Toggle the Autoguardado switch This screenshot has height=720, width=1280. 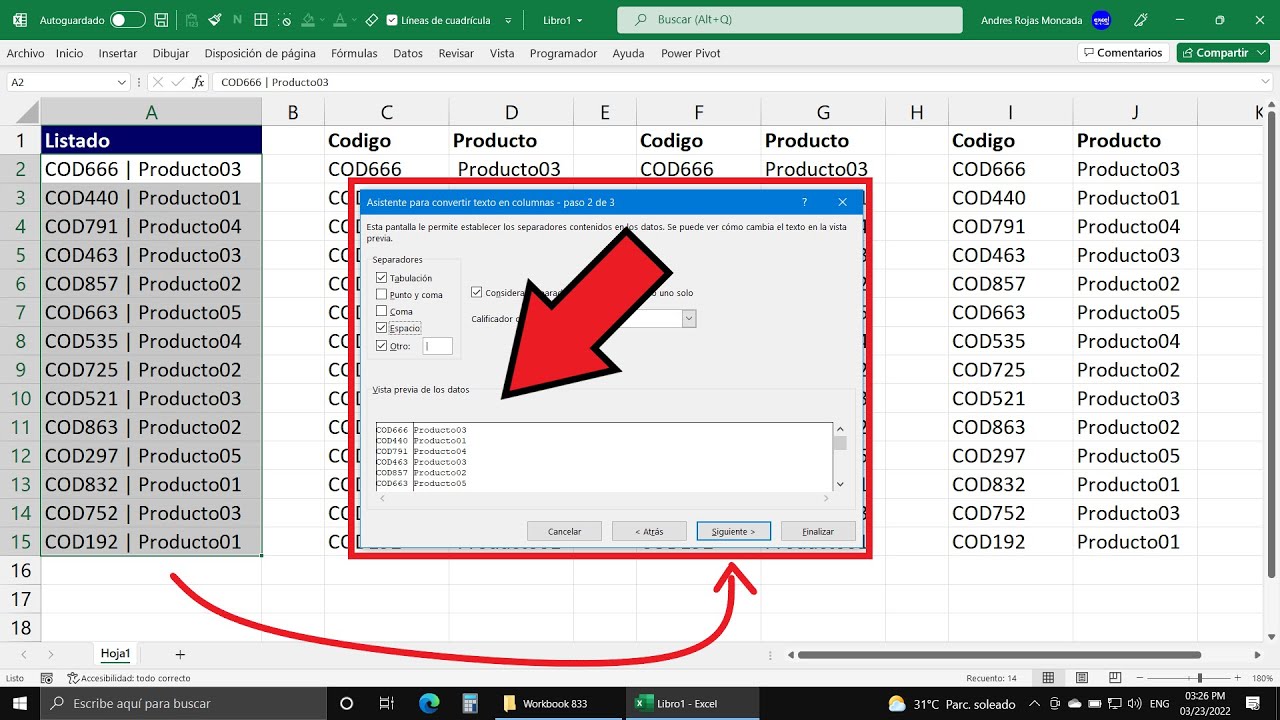(x=127, y=20)
